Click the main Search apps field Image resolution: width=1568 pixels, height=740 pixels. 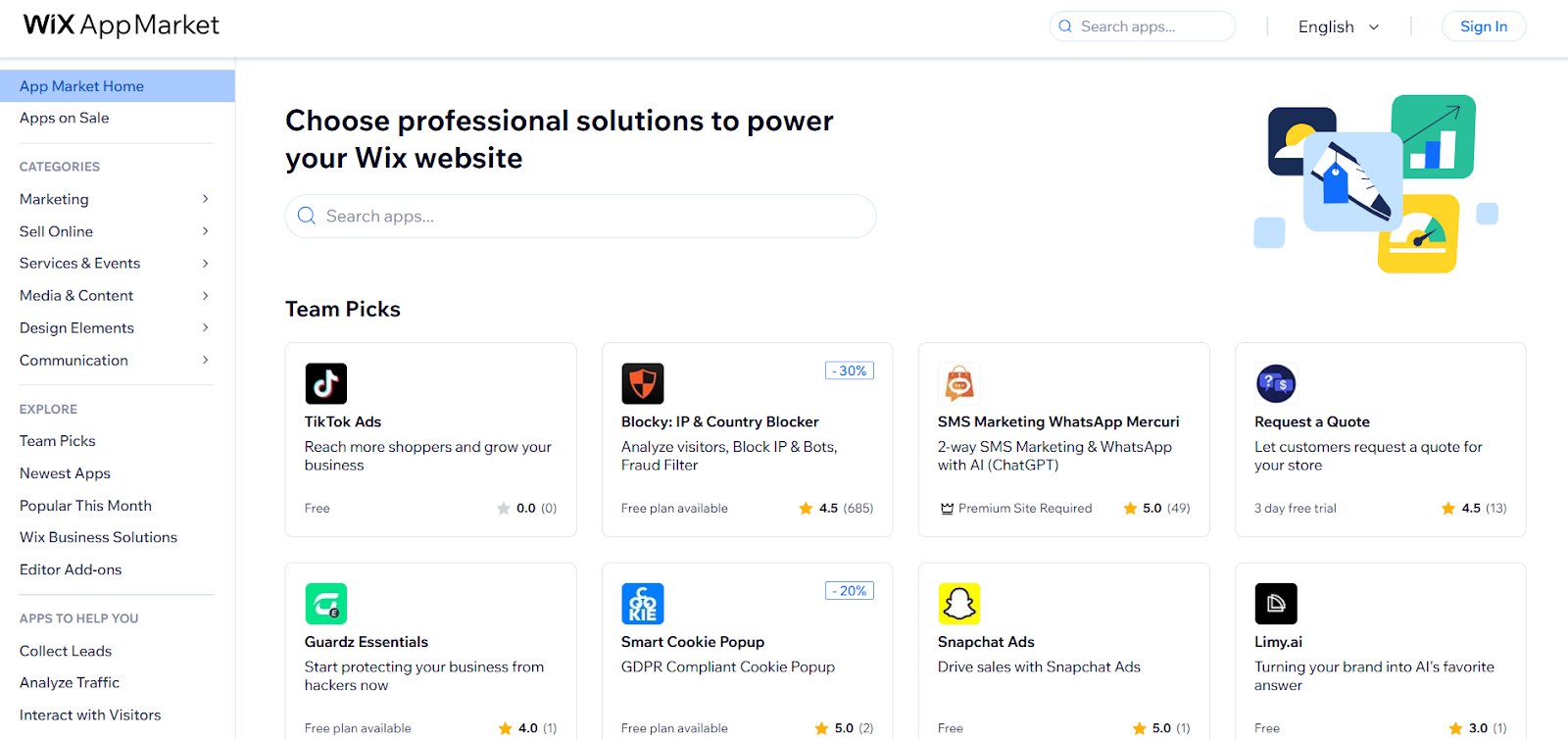coord(580,216)
